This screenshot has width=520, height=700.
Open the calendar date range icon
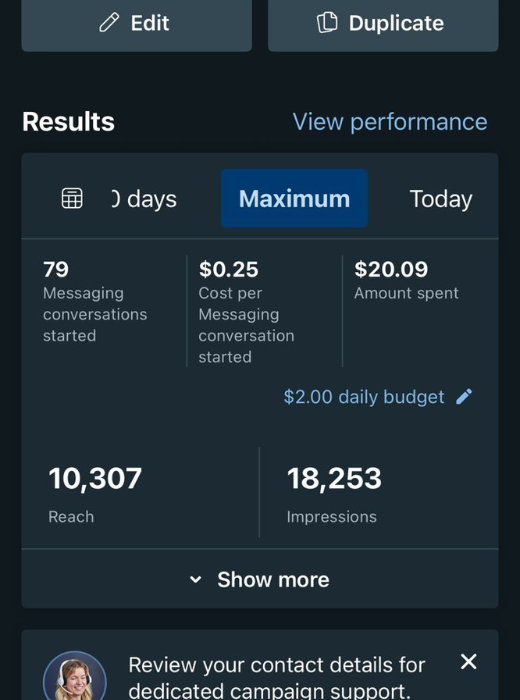tap(72, 198)
